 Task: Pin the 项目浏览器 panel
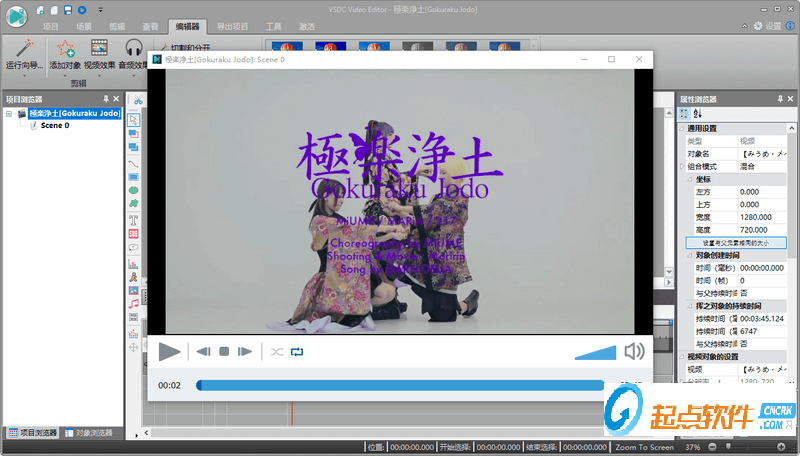[106, 99]
